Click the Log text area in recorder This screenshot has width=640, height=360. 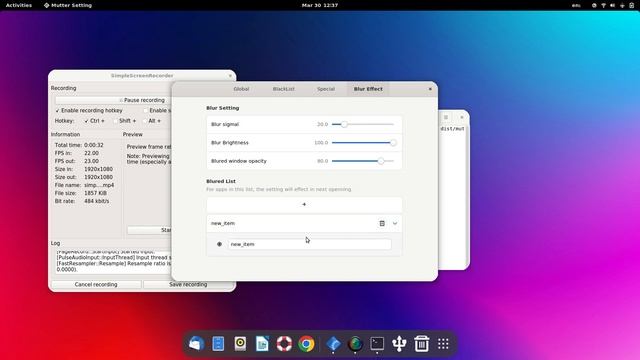[x=113, y=262]
